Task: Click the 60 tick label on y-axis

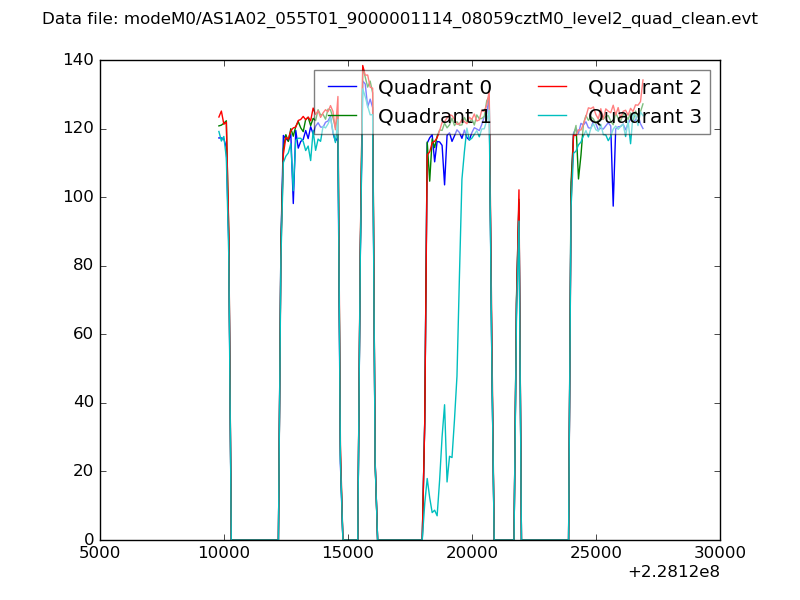Action: tap(82, 334)
